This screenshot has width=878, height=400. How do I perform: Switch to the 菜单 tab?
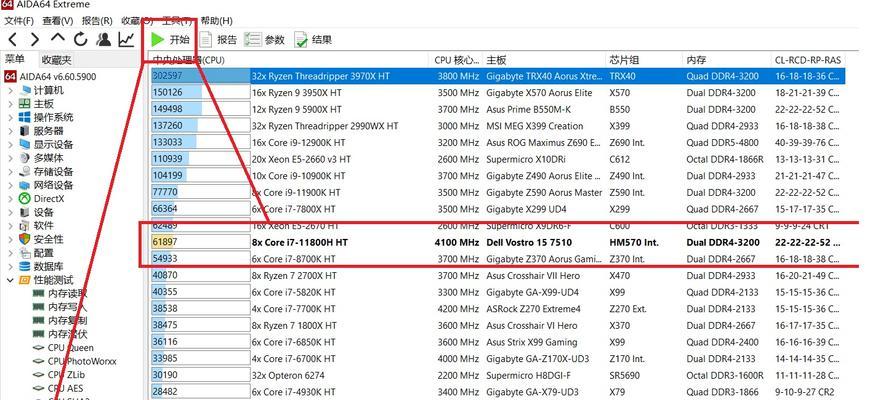pos(15,59)
